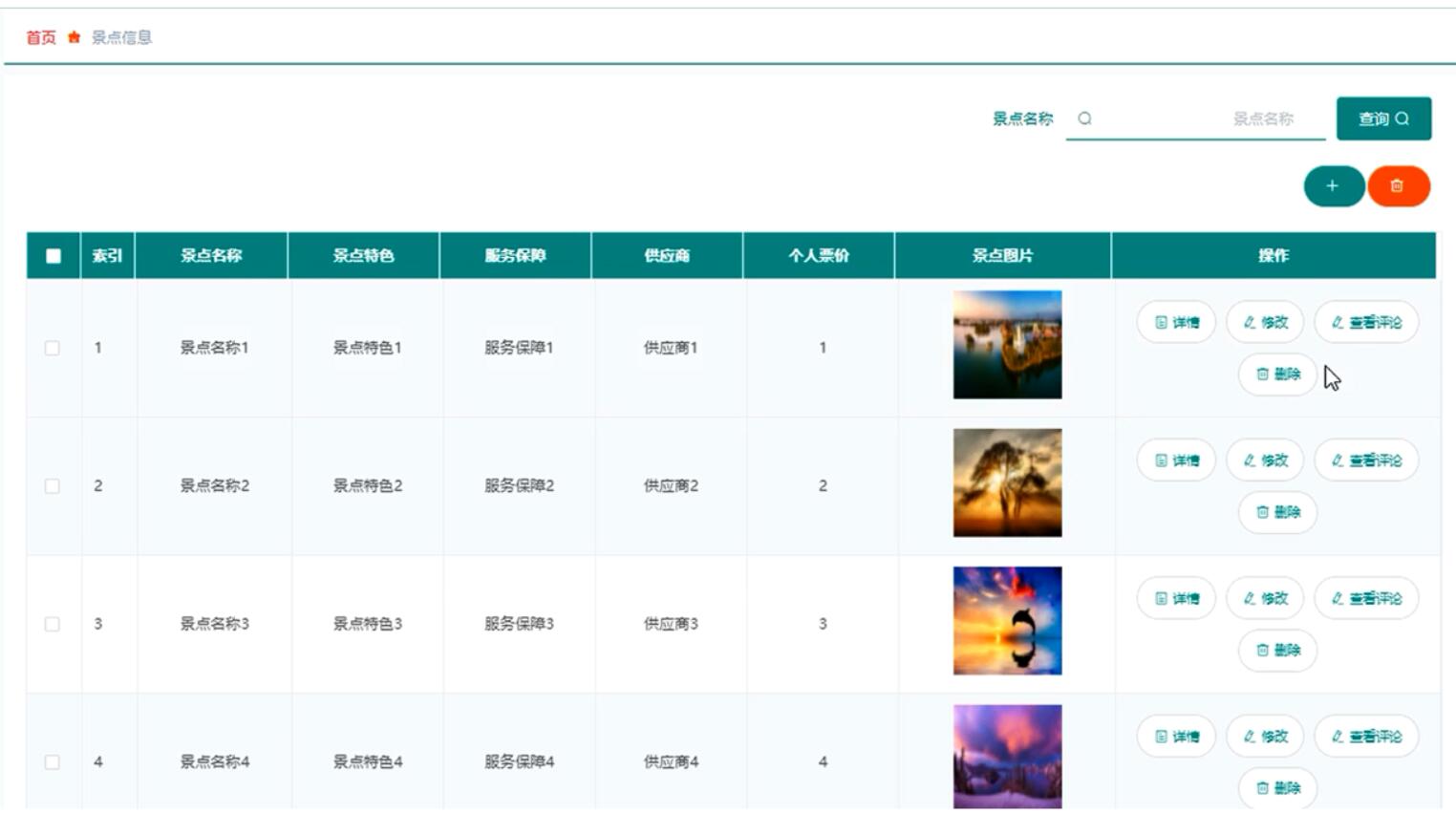Viewport: 1456px width, 814px height.
Task: Click the 索引 column header
Action: click(x=107, y=256)
